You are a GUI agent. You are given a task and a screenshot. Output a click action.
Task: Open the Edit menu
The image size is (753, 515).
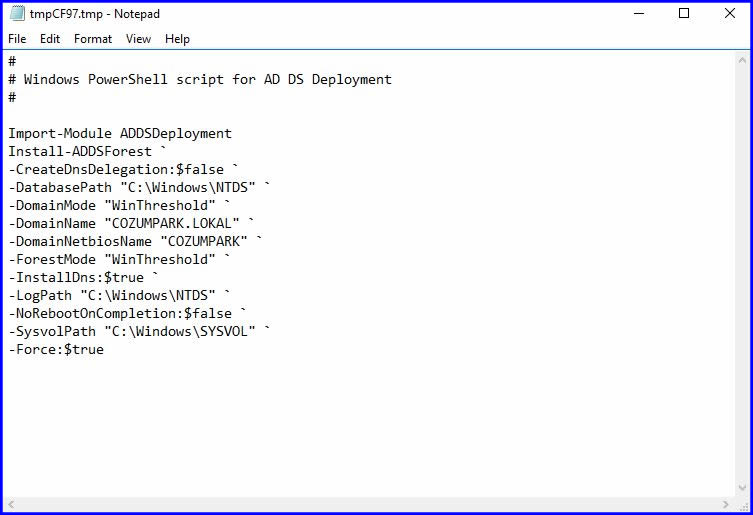(50, 39)
